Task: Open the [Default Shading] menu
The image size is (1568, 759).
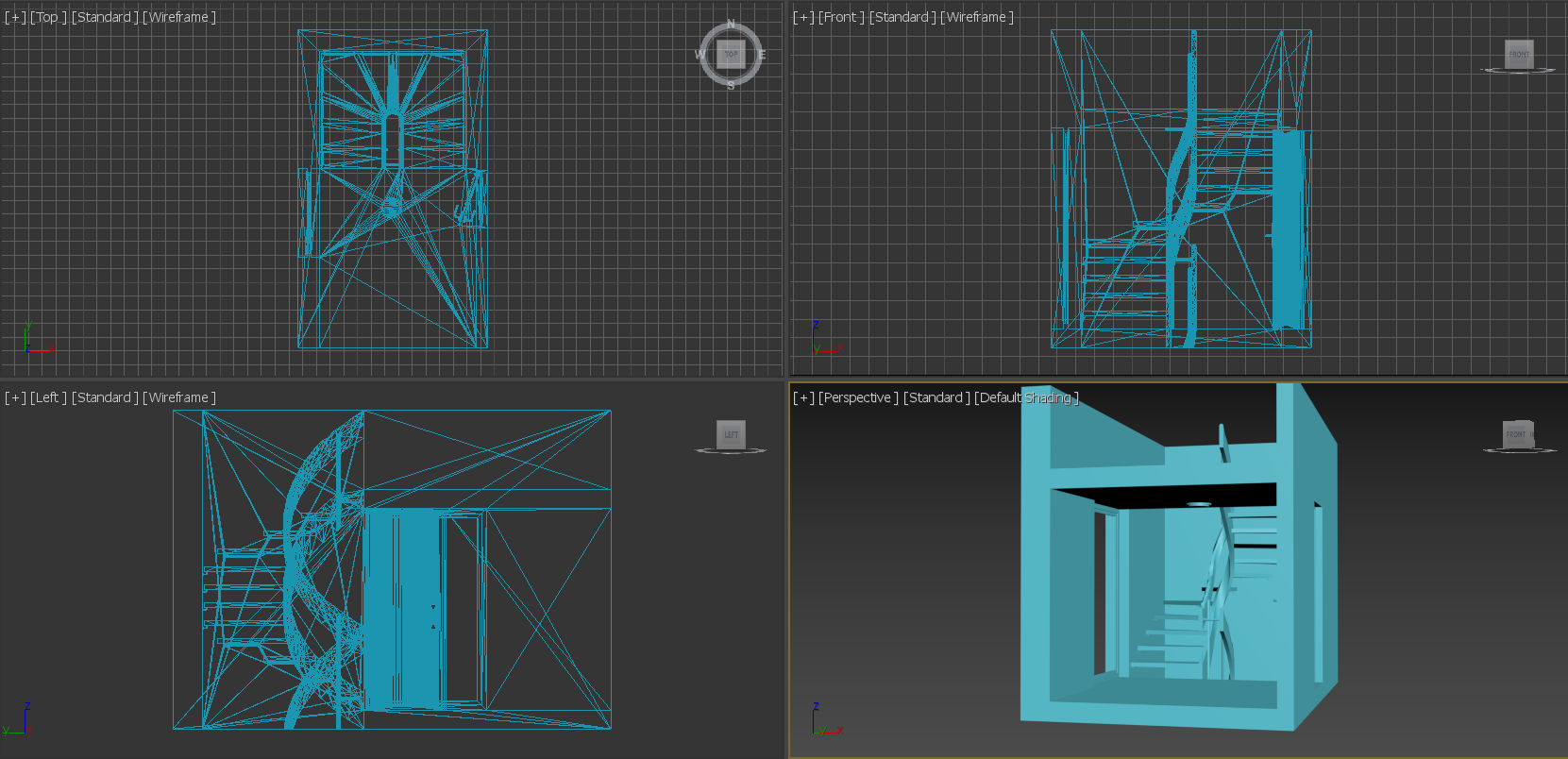Action: 1026,397
